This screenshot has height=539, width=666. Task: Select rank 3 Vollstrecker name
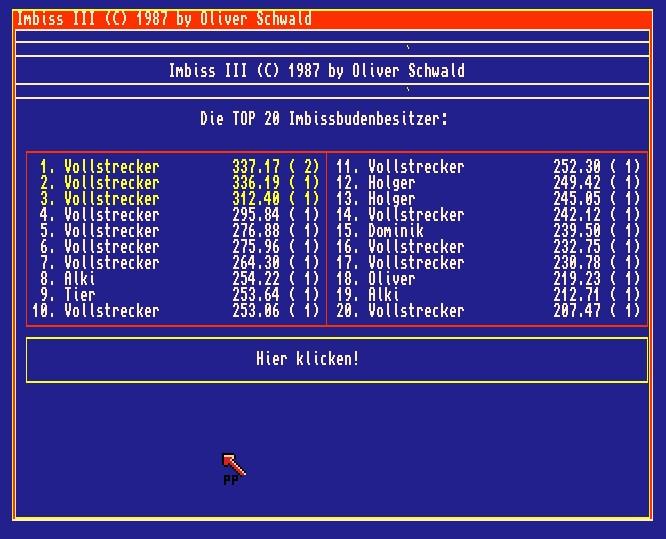pyautogui.click(x=112, y=199)
